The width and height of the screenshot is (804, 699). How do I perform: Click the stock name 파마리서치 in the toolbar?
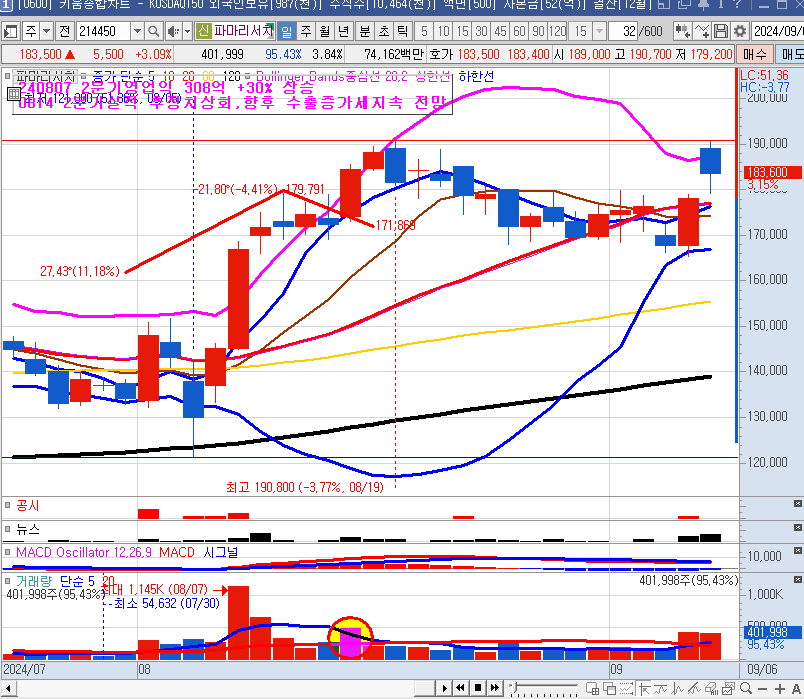[243, 31]
